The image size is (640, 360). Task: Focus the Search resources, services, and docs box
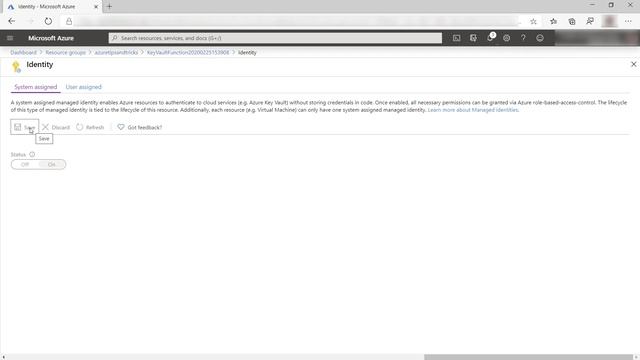tap(275, 38)
